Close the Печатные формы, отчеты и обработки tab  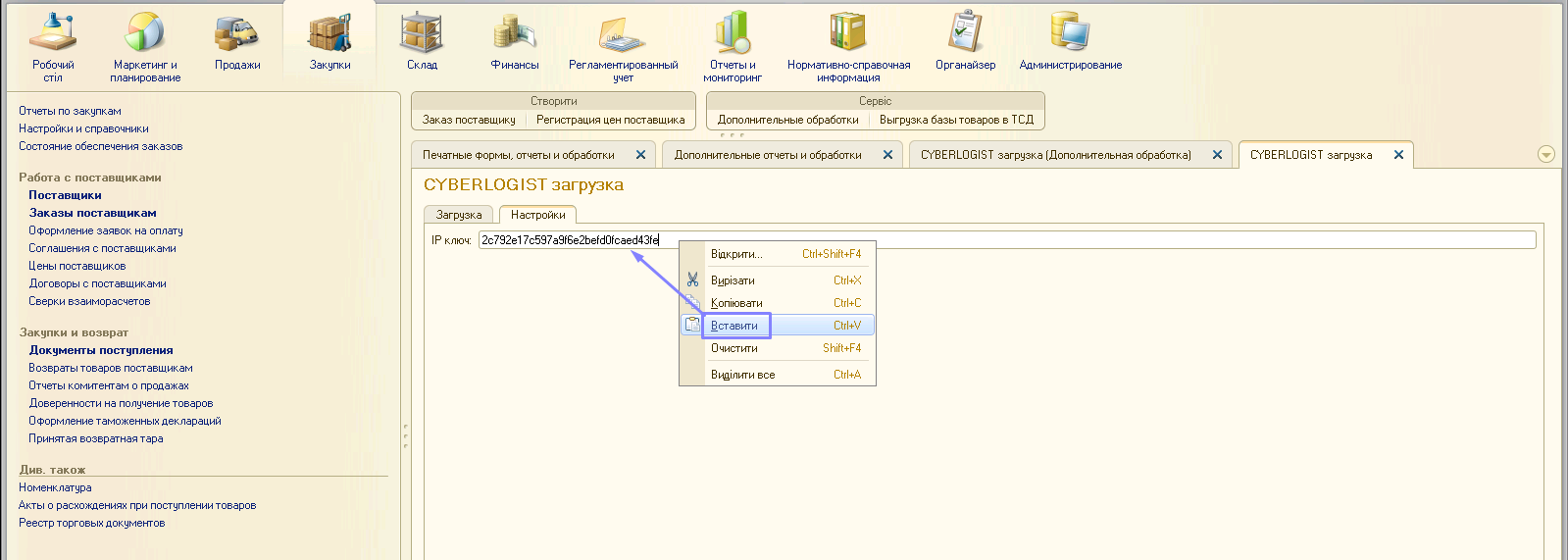(x=640, y=155)
